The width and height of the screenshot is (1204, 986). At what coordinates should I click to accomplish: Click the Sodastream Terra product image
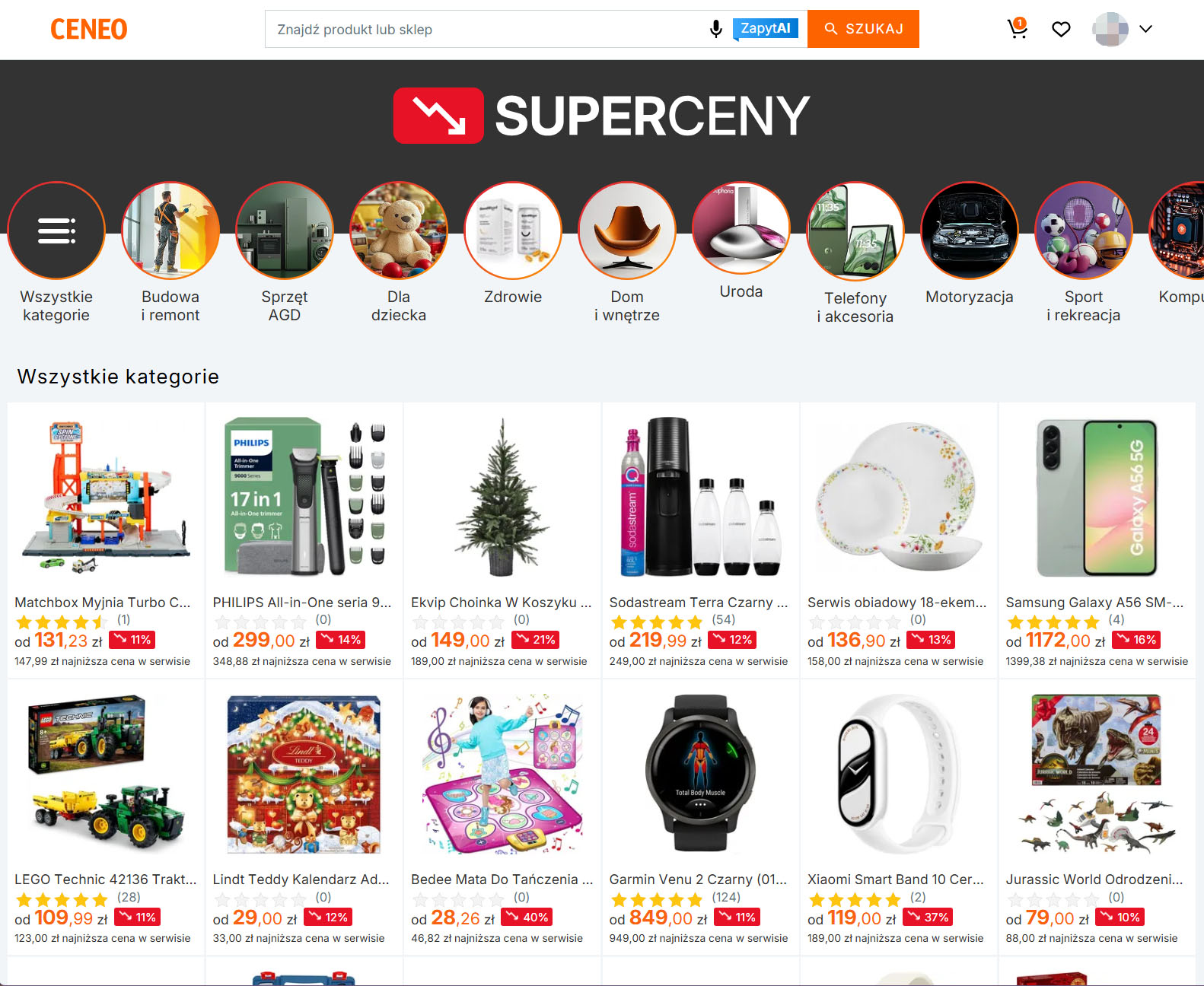(x=701, y=498)
